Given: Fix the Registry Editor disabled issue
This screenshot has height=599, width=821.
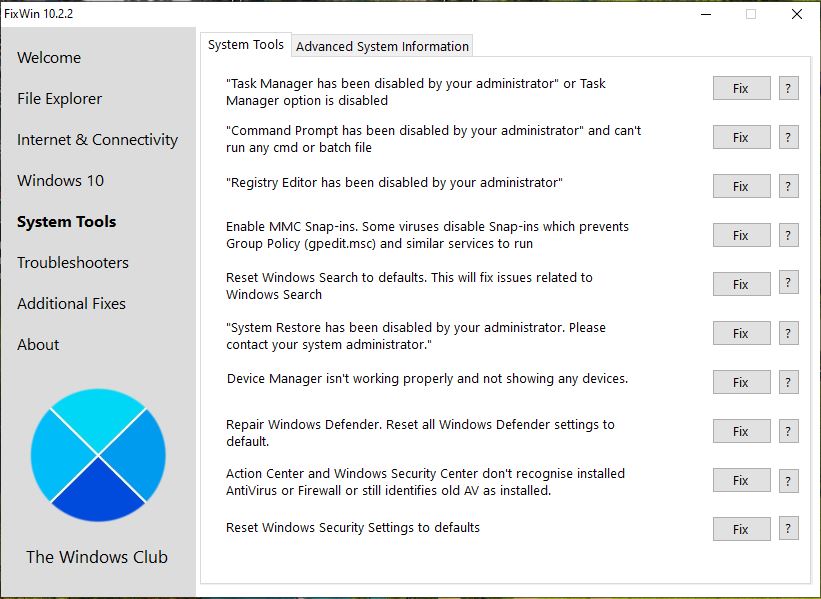Looking at the screenshot, I should [x=741, y=186].
